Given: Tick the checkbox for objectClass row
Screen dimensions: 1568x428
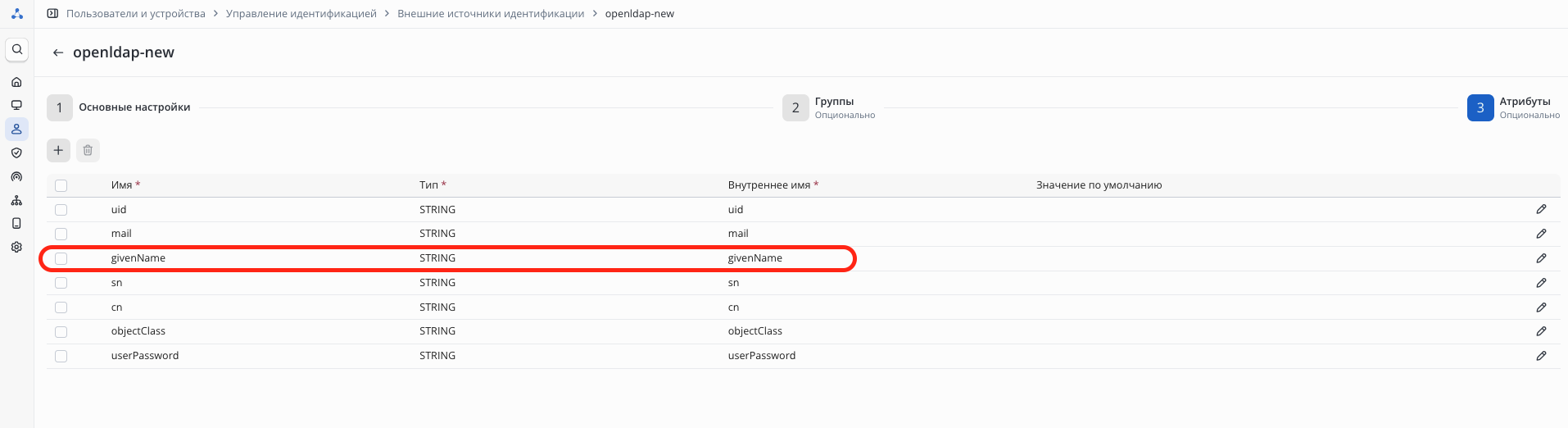Looking at the screenshot, I should [x=61, y=331].
